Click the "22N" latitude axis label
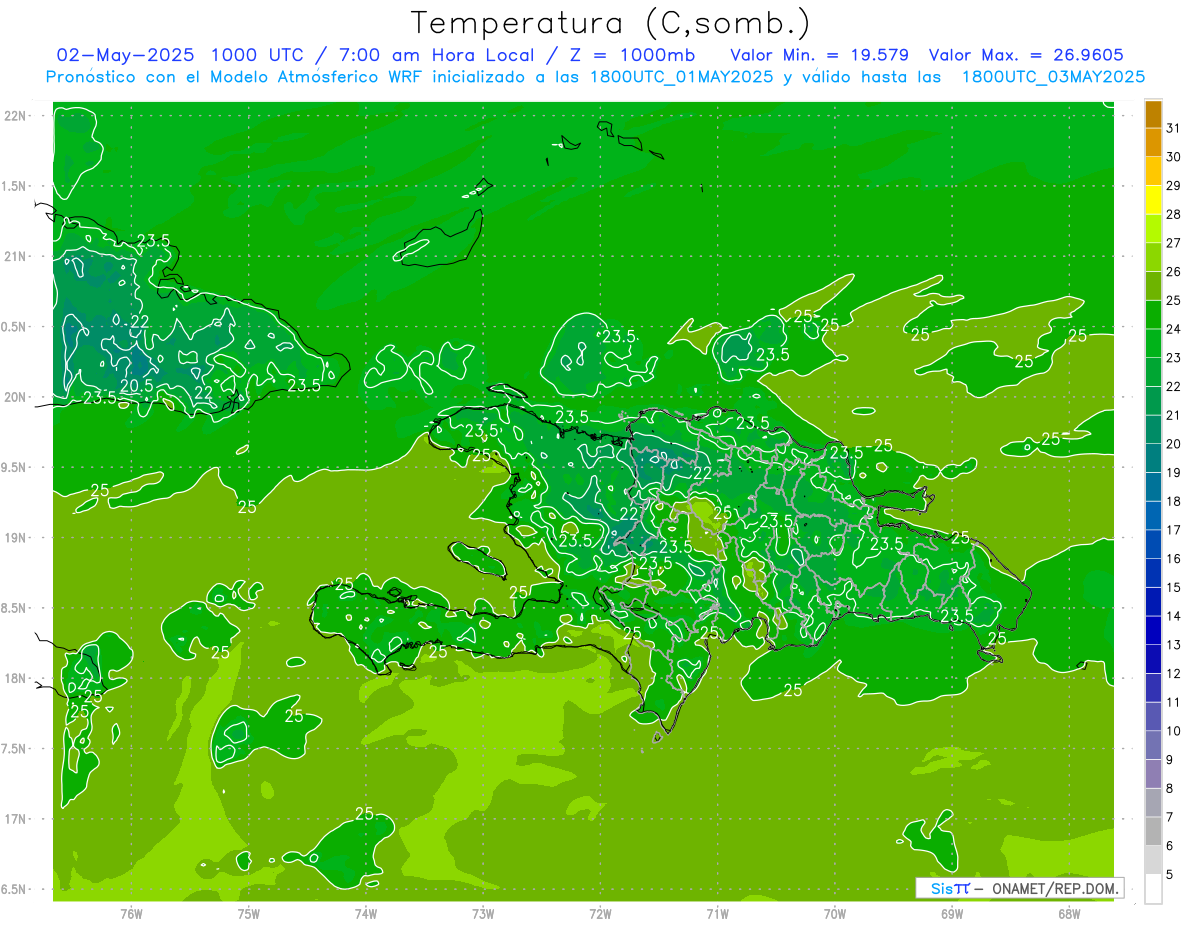Screen dimensions: 1200x927 point(15,116)
